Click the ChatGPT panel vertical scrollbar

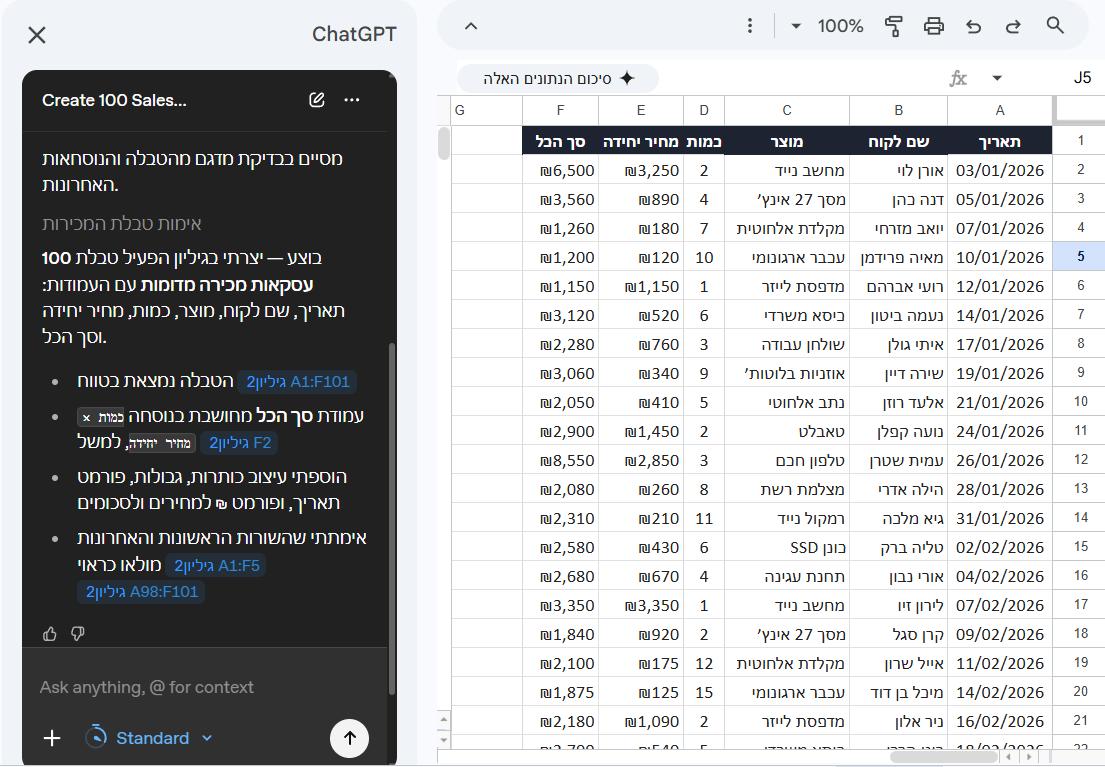(391, 519)
